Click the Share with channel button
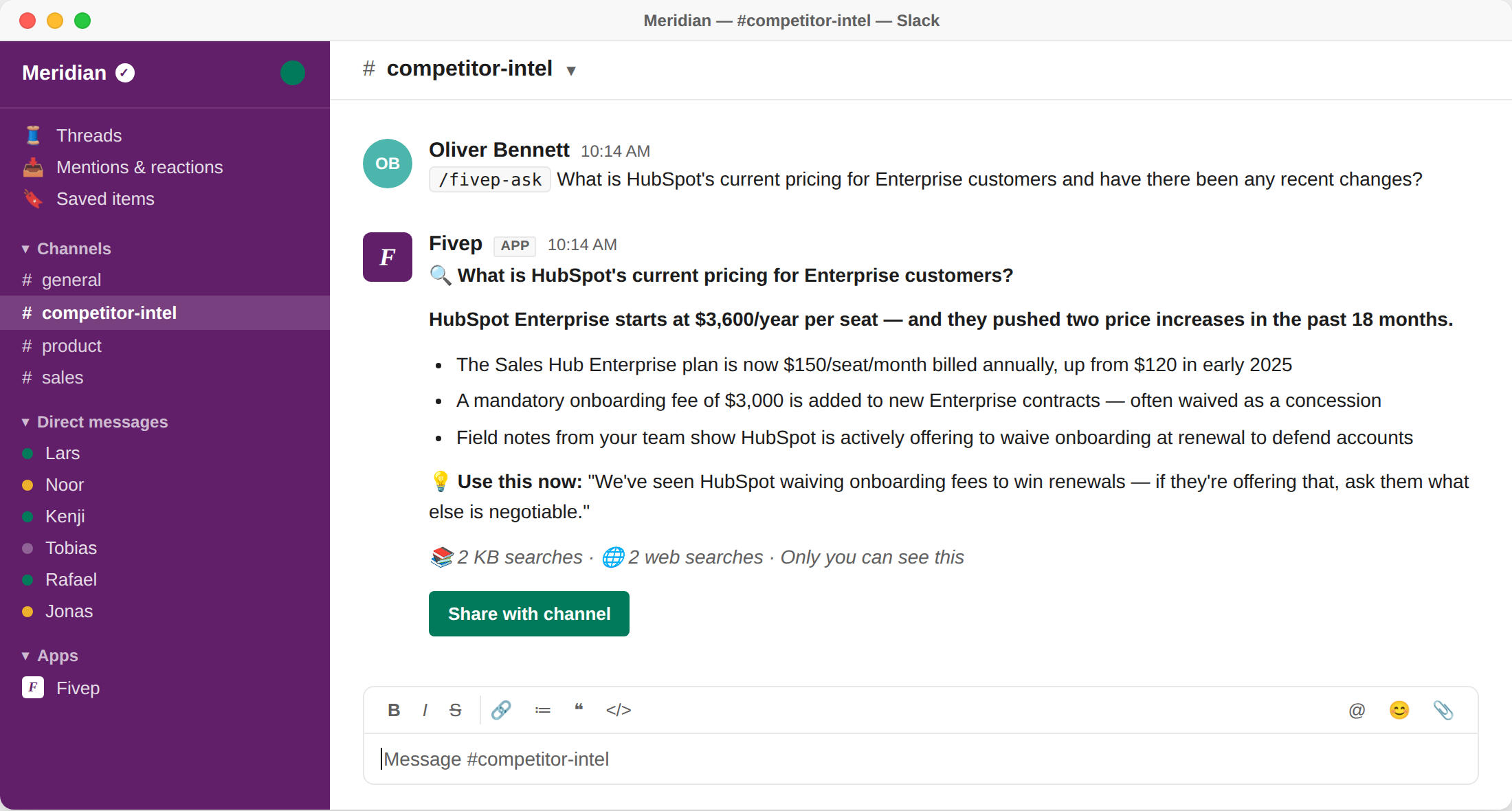 pyautogui.click(x=529, y=614)
